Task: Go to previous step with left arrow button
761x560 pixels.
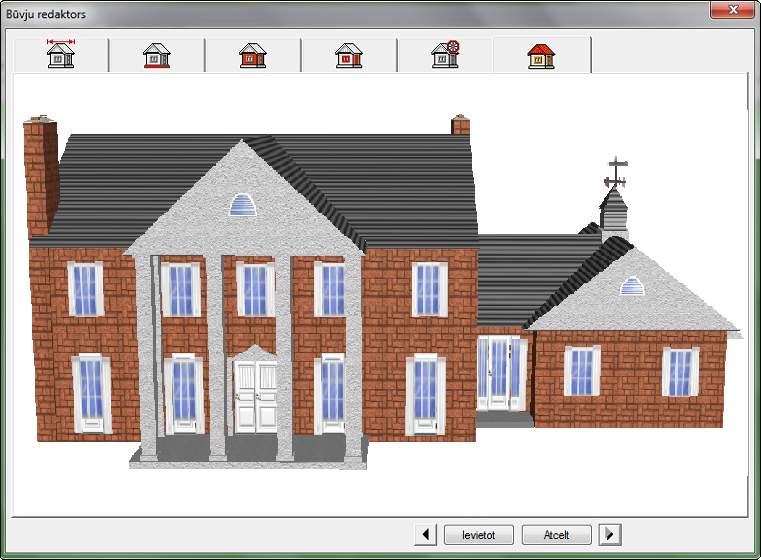Action: click(x=426, y=534)
